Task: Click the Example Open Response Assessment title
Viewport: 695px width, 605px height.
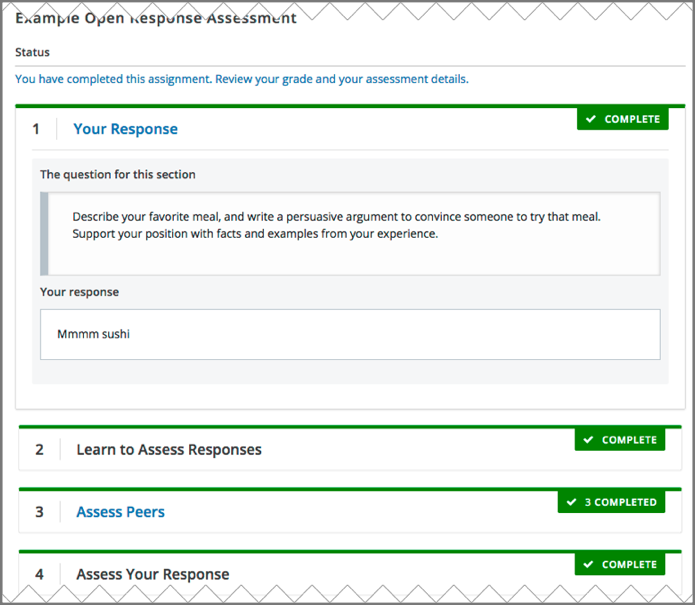Action: click(155, 18)
